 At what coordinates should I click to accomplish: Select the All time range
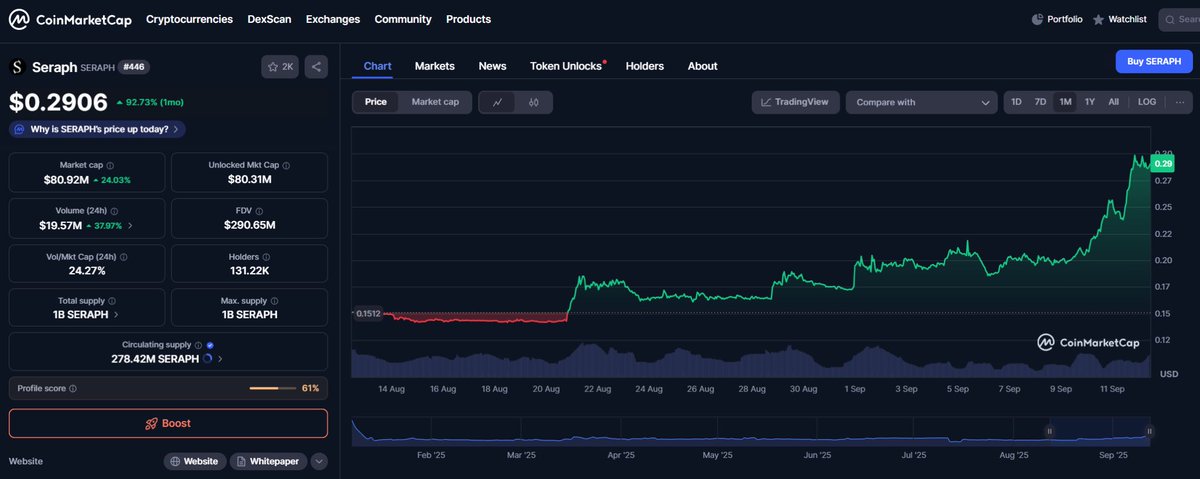coord(1113,102)
